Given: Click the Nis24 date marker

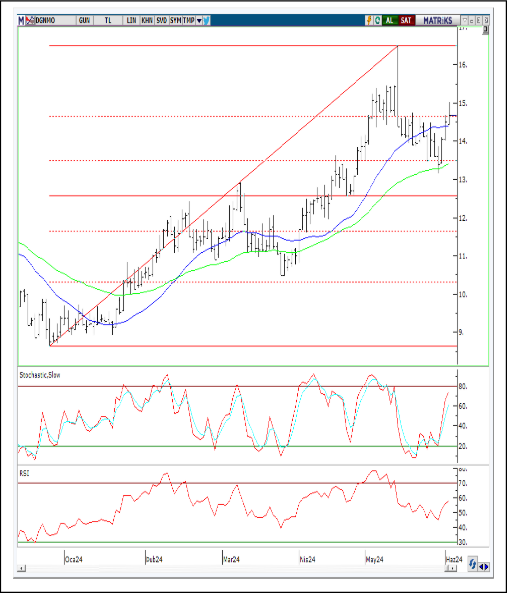Looking at the screenshot, I should [x=307, y=559].
